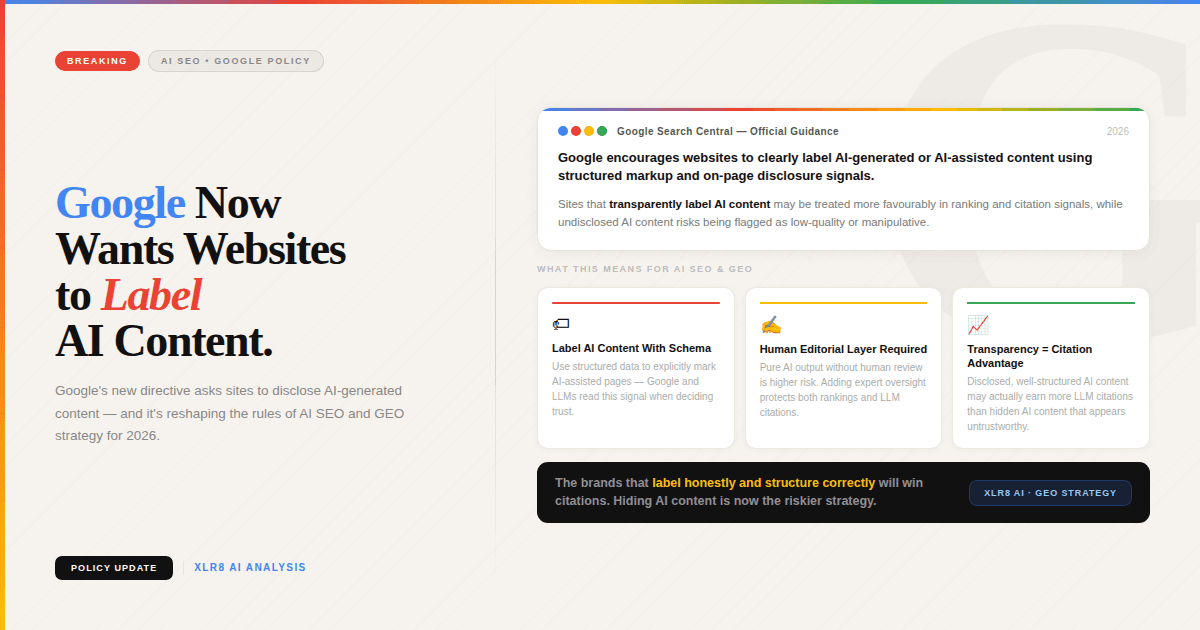Click the blue Google word in headline
1200x630 pixels.
click(x=120, y=203)
